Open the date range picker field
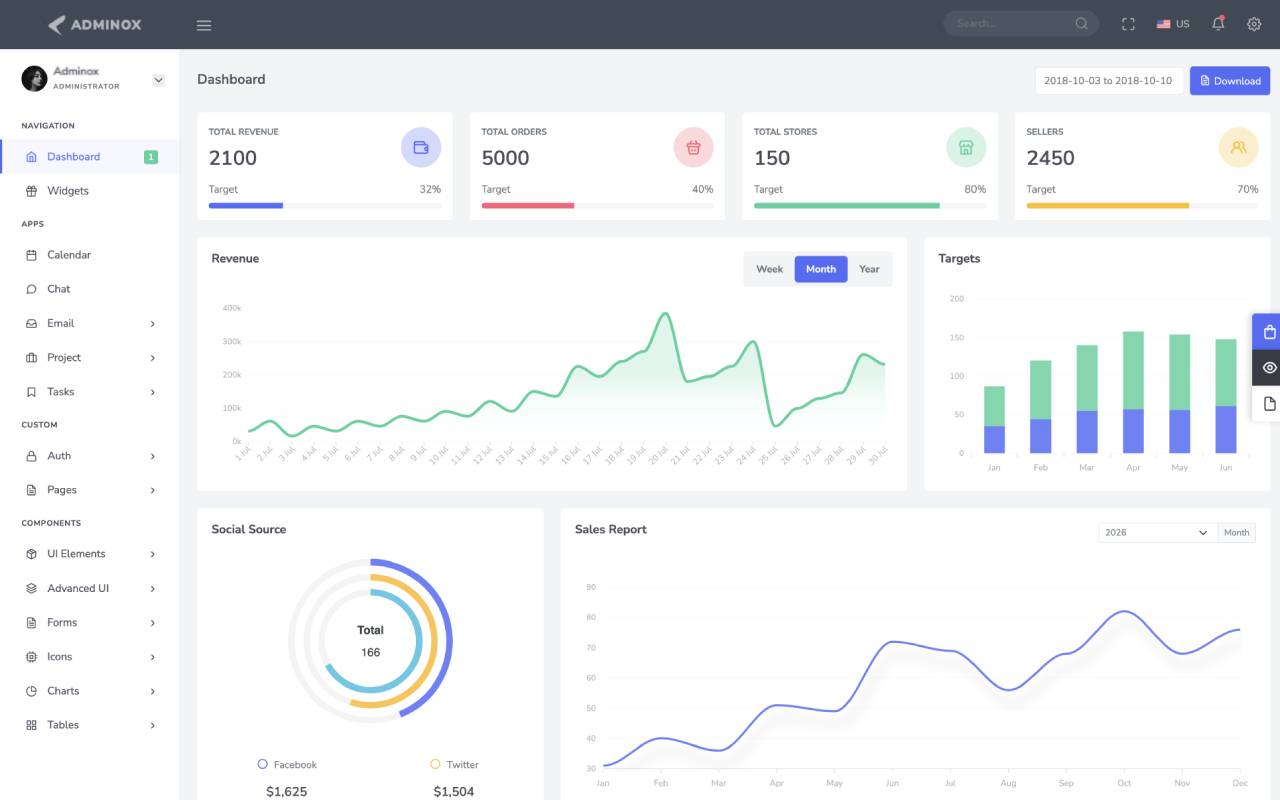Image resolution: width=1280 pixels, height=800 pixels. pos(1109,81)
